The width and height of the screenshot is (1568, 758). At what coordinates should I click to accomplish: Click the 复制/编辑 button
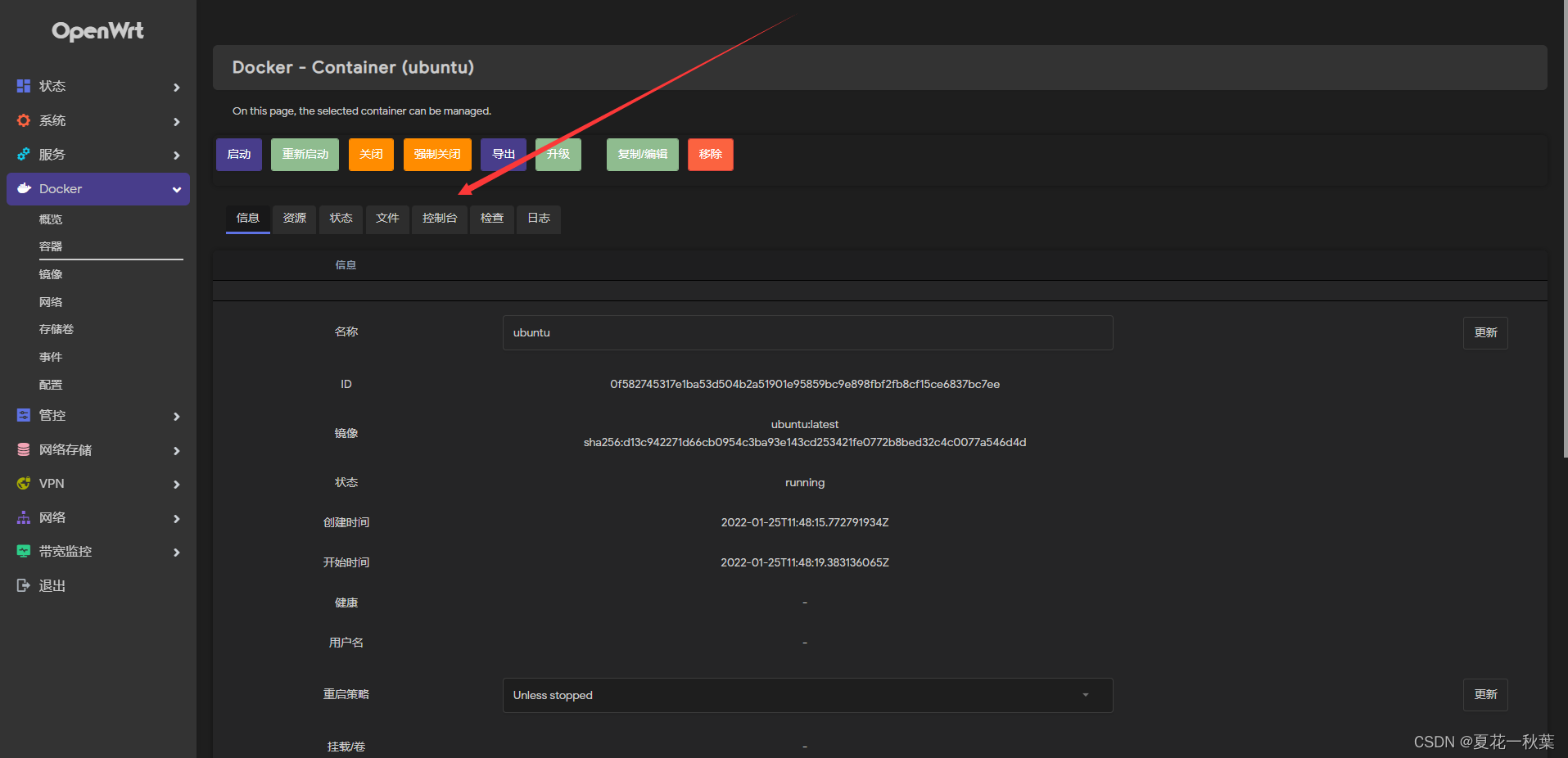pyautogui.click(x=643, y=154)
